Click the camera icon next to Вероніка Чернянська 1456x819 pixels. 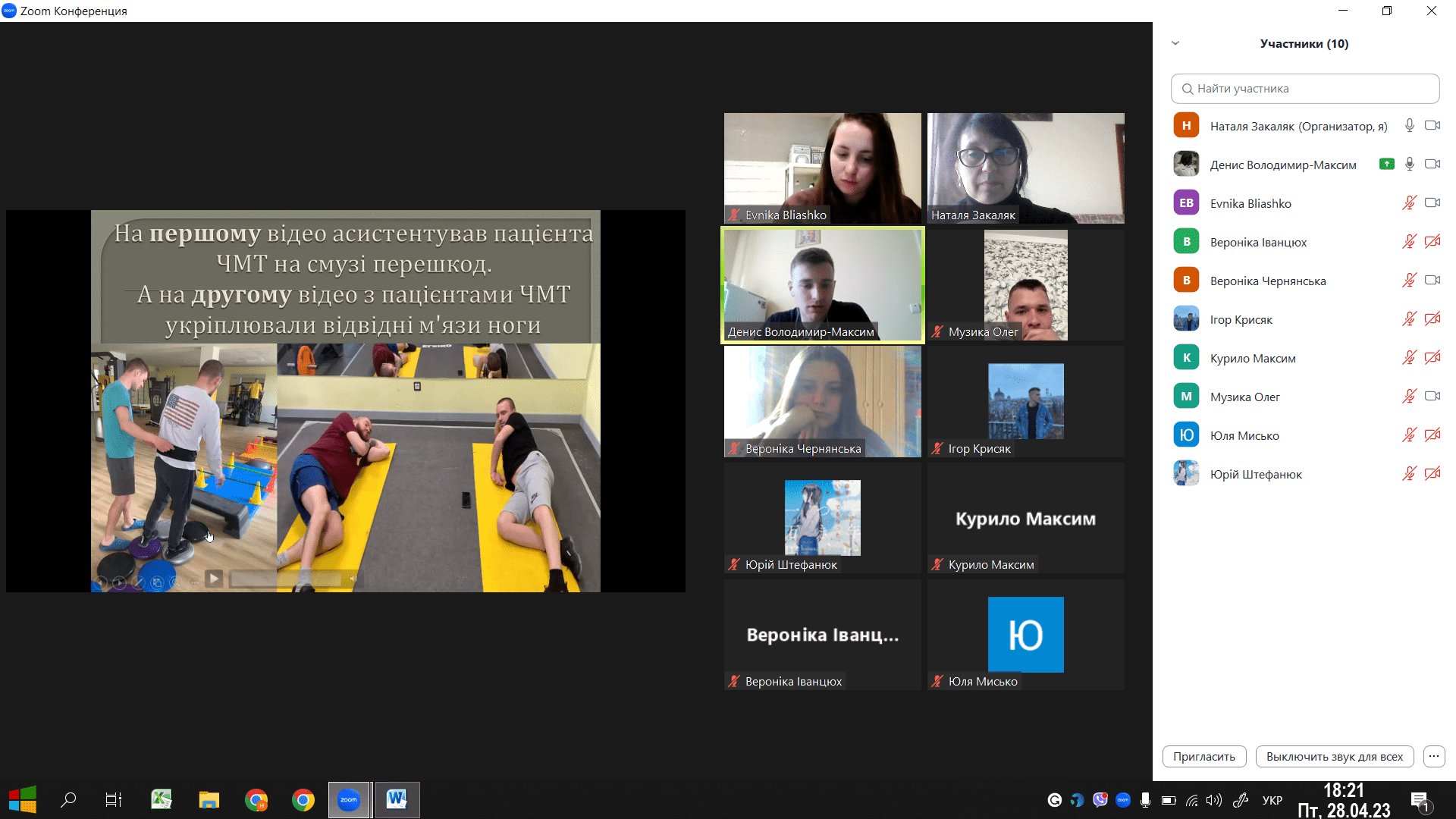(x=1432, y=281)
